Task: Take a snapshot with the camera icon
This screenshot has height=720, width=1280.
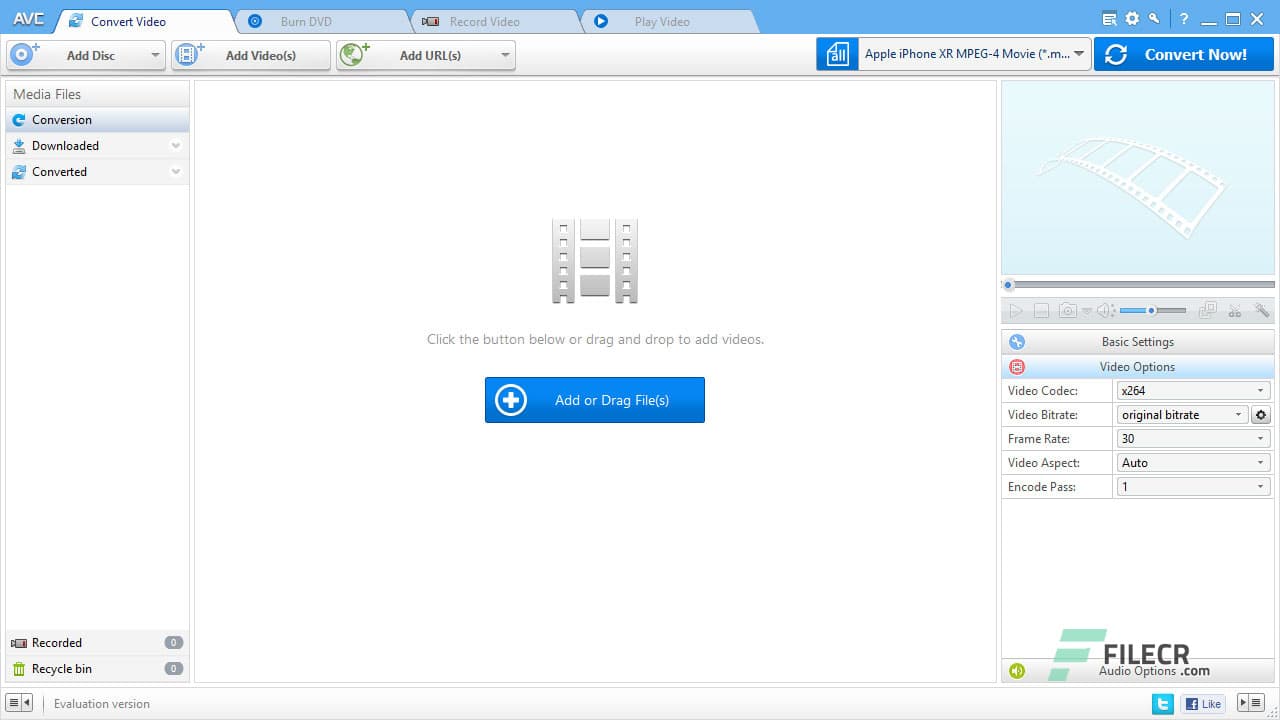Action: tap(1068, 310)
